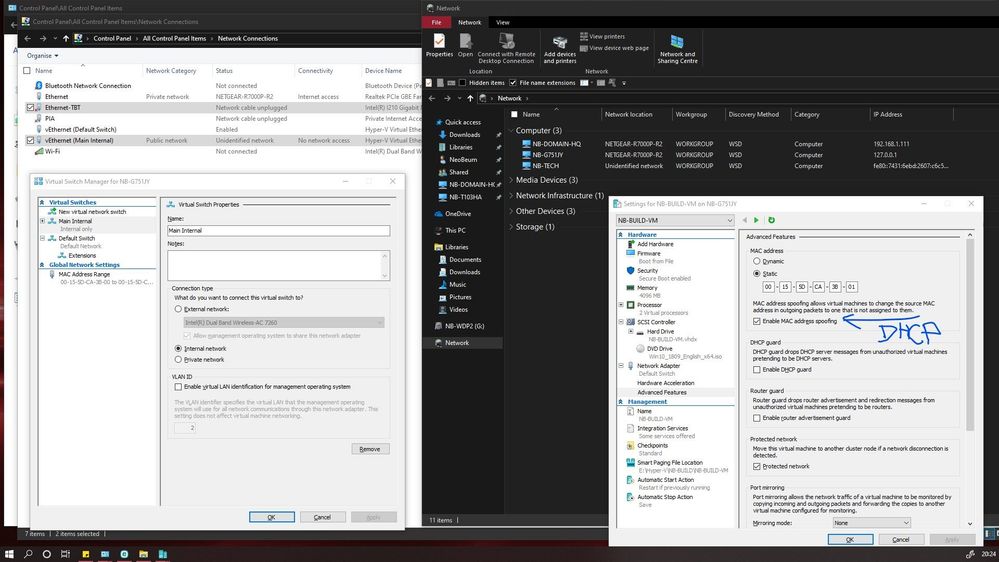
Task: Click OneDrive in Explorer sidebar
Action: click(458, 213)
